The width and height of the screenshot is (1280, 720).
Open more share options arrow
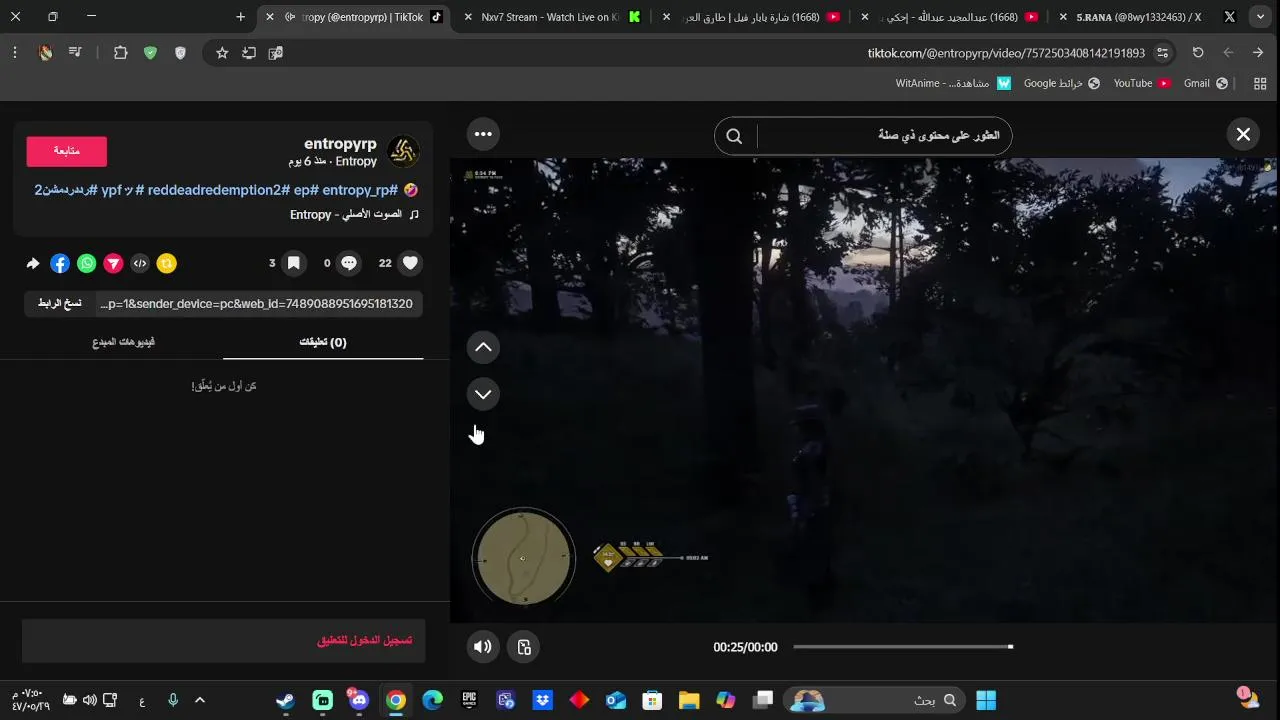point(33,263)
